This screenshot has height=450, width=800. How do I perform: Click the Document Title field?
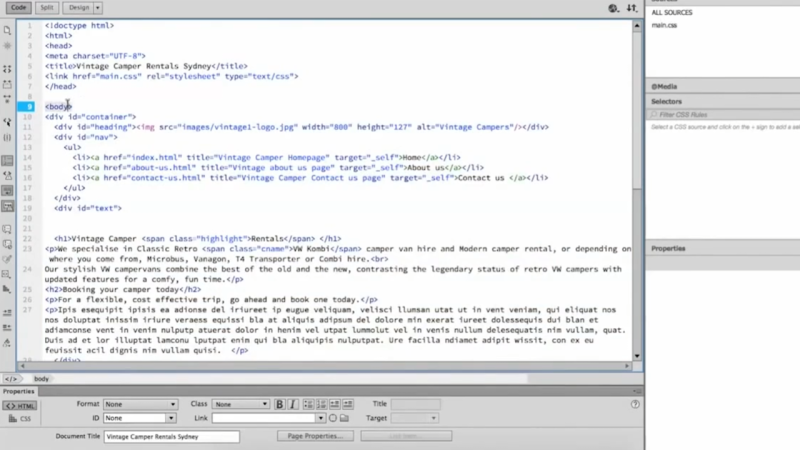(x=171, y=437)
